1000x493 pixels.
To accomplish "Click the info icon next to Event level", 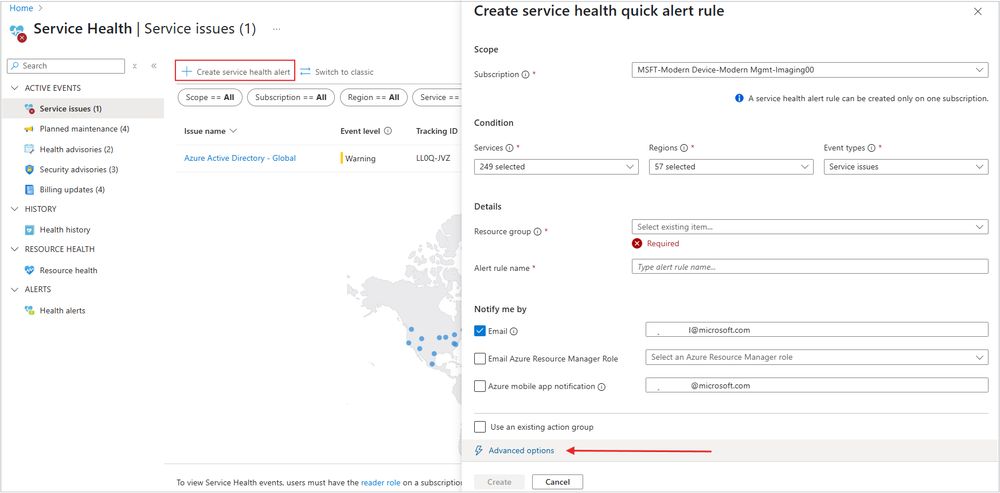I will click(x=388, y=131).
